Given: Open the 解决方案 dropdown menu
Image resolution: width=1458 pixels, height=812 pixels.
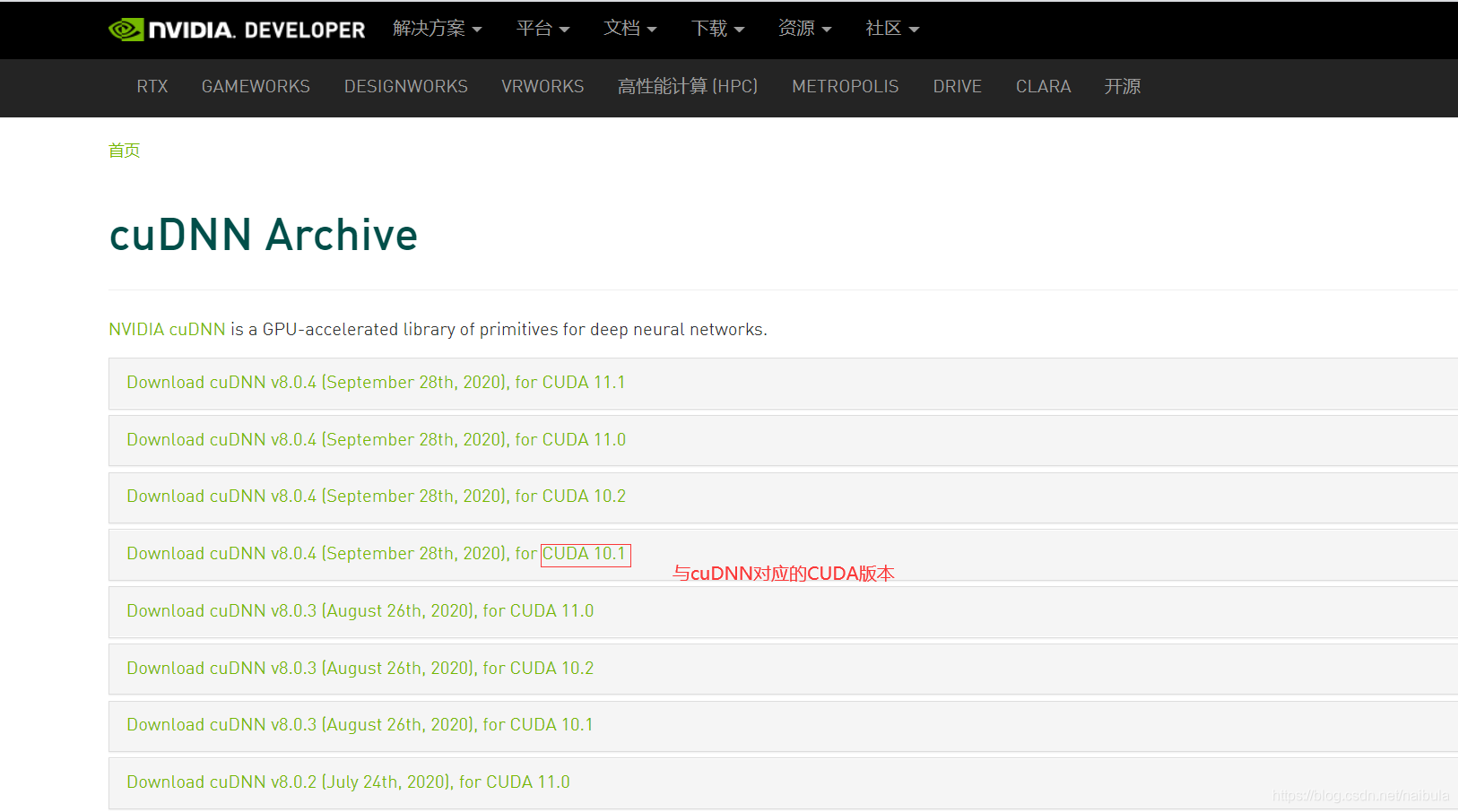Looking at the screenshot, I should point(438,29).
